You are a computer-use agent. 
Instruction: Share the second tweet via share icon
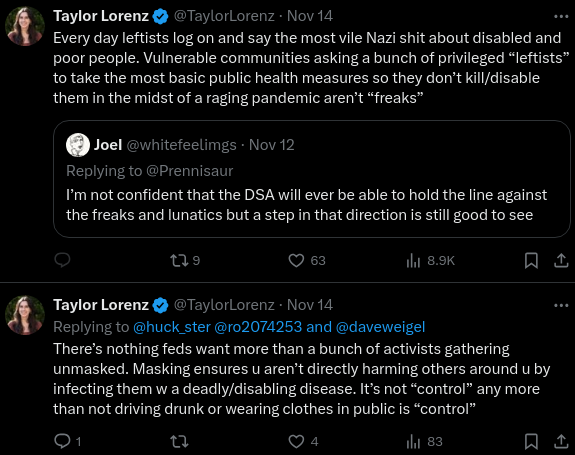561,441
